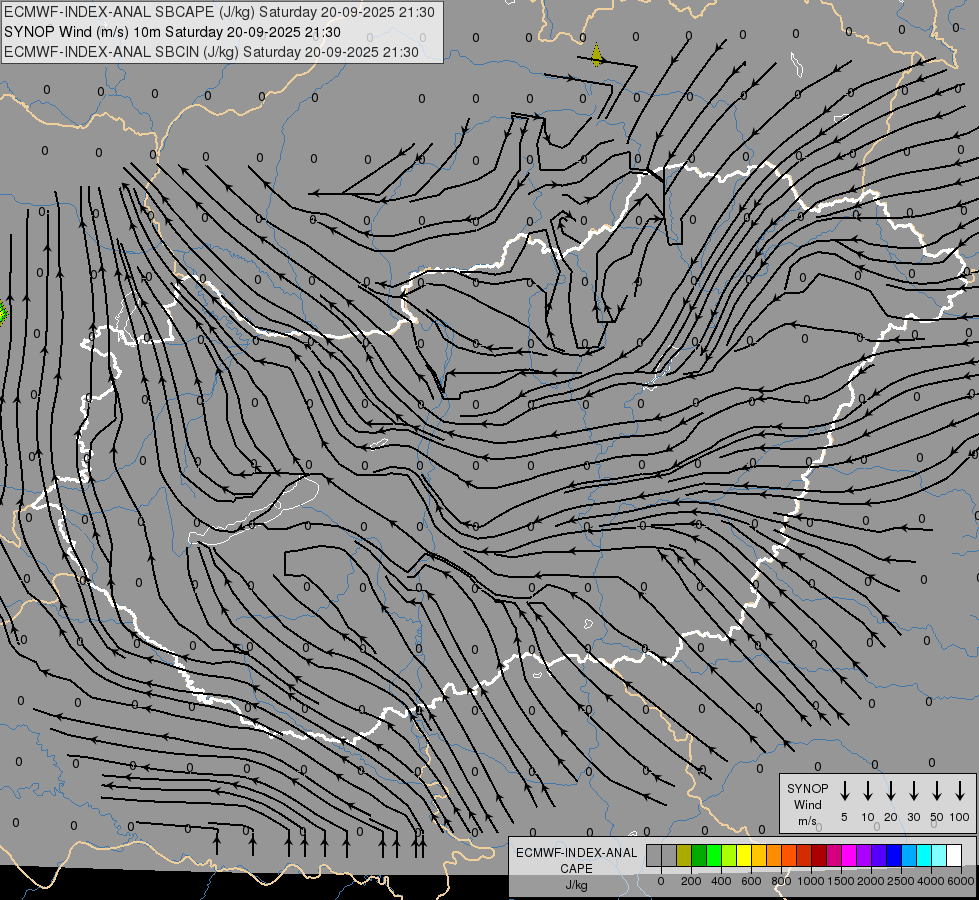Click the Lake Balaton outline on the map
979x900 pixels.
(x=255, y=510)
